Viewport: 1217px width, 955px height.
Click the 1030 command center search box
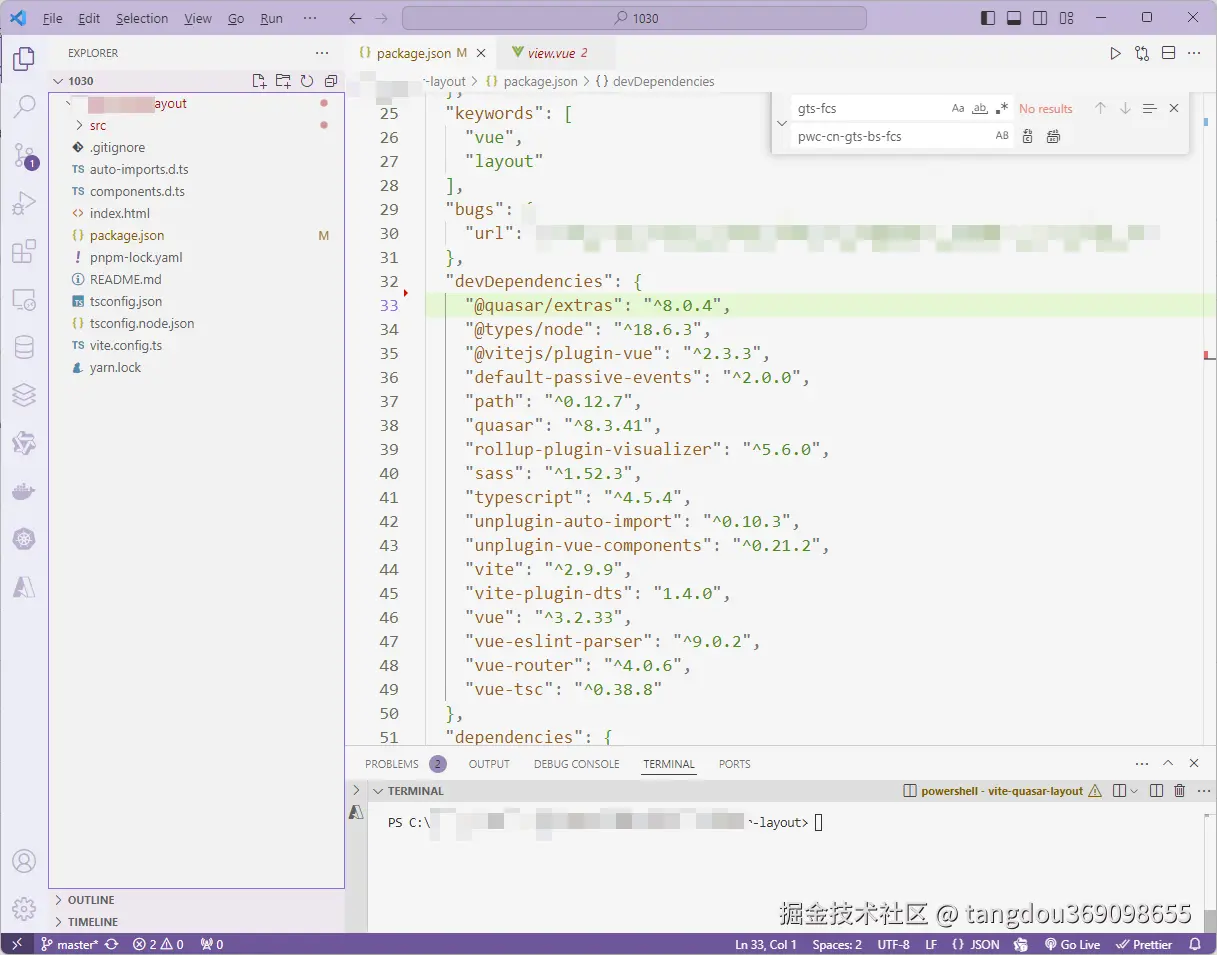coord(634,18)
